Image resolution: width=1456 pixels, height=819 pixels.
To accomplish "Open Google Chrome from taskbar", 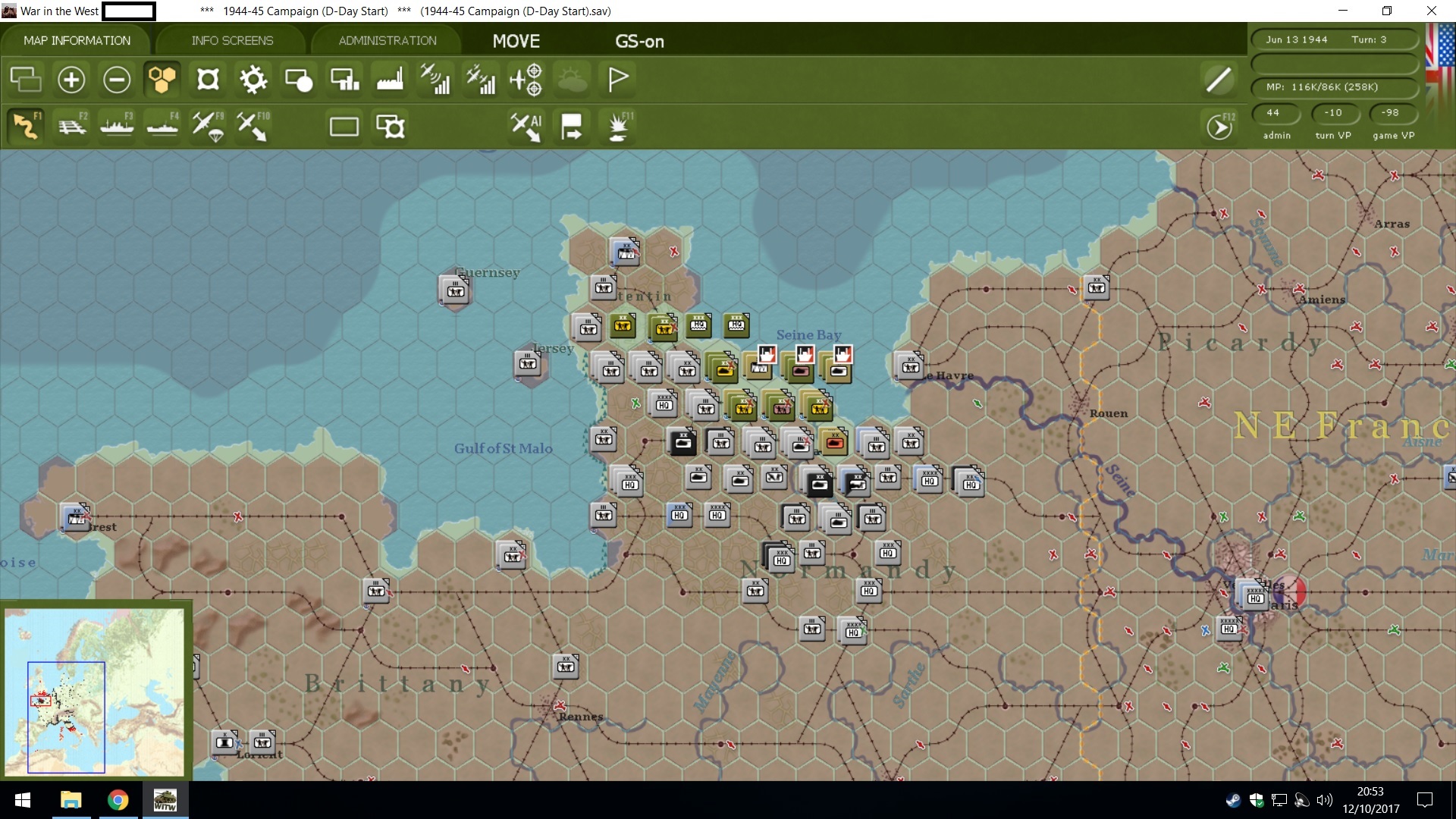I will 118,800.
